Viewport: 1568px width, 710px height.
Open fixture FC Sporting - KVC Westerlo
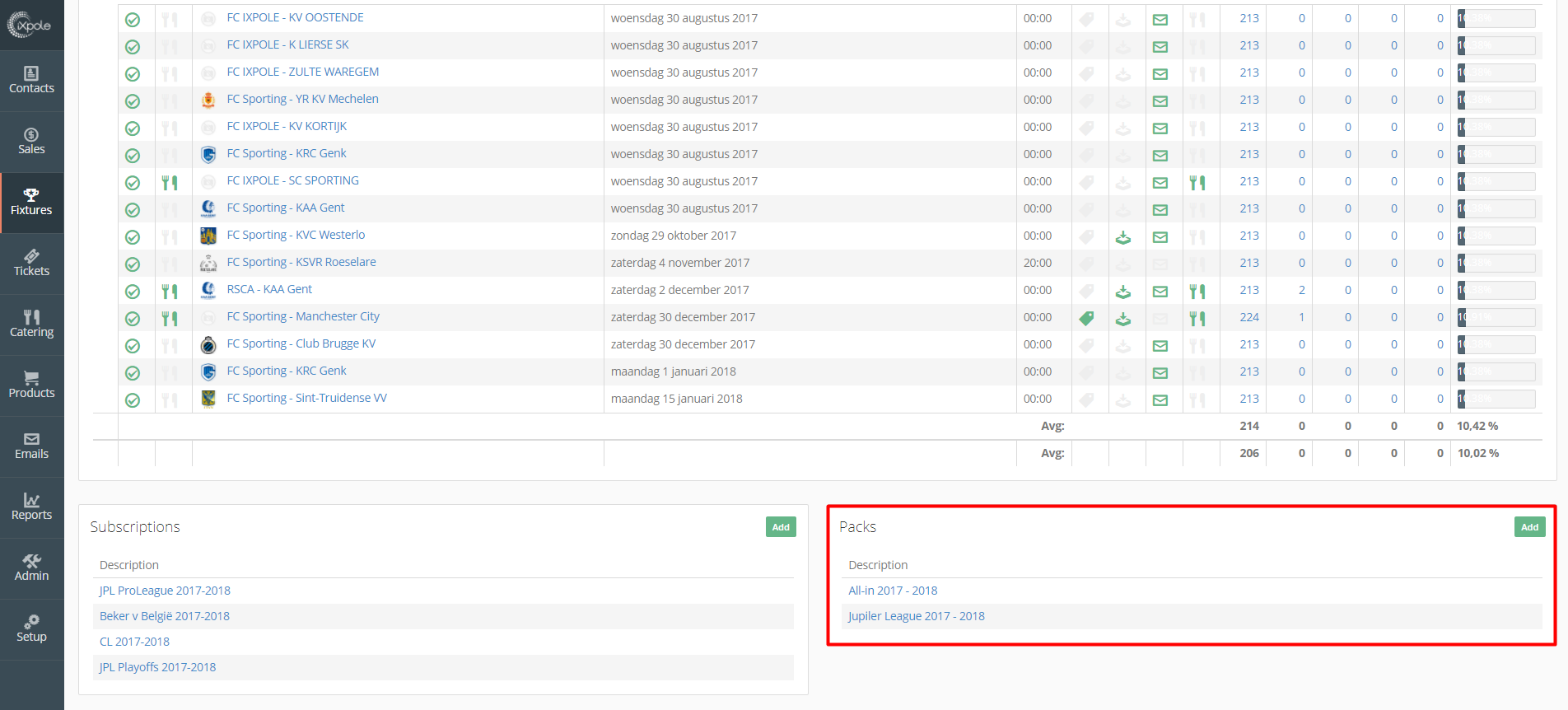click(296, 235)
